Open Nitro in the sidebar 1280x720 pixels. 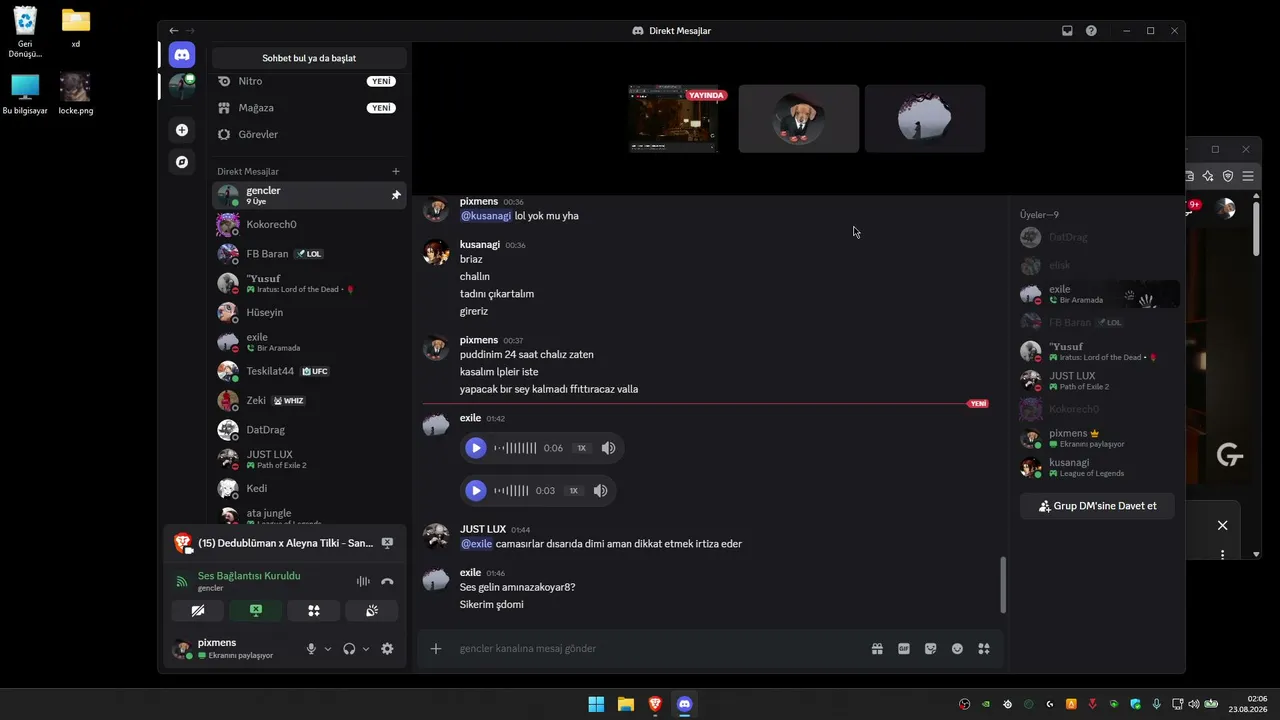(x=309, y=81)
